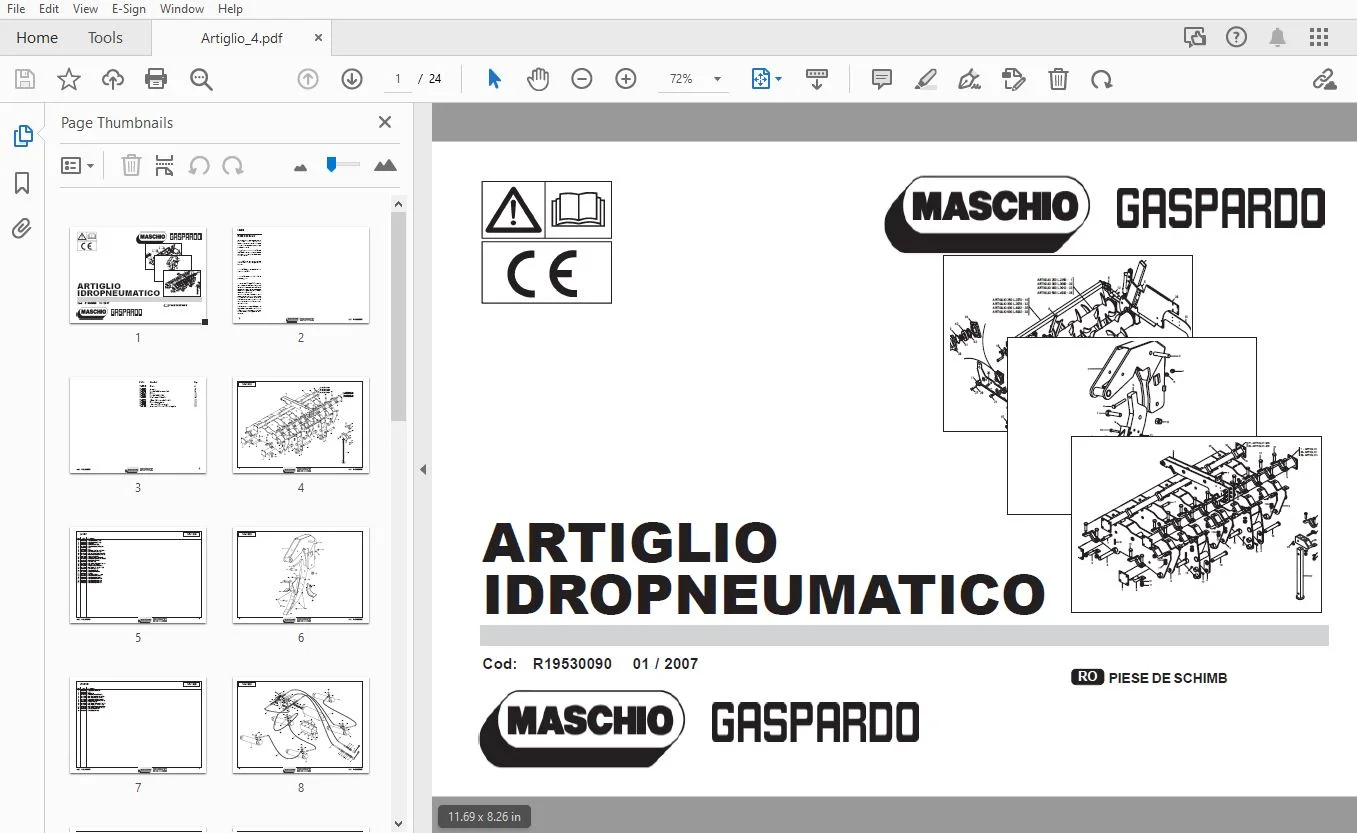1357x833 pixels.
Task: Open the Sign document pen tool
Action: point(969,79)
